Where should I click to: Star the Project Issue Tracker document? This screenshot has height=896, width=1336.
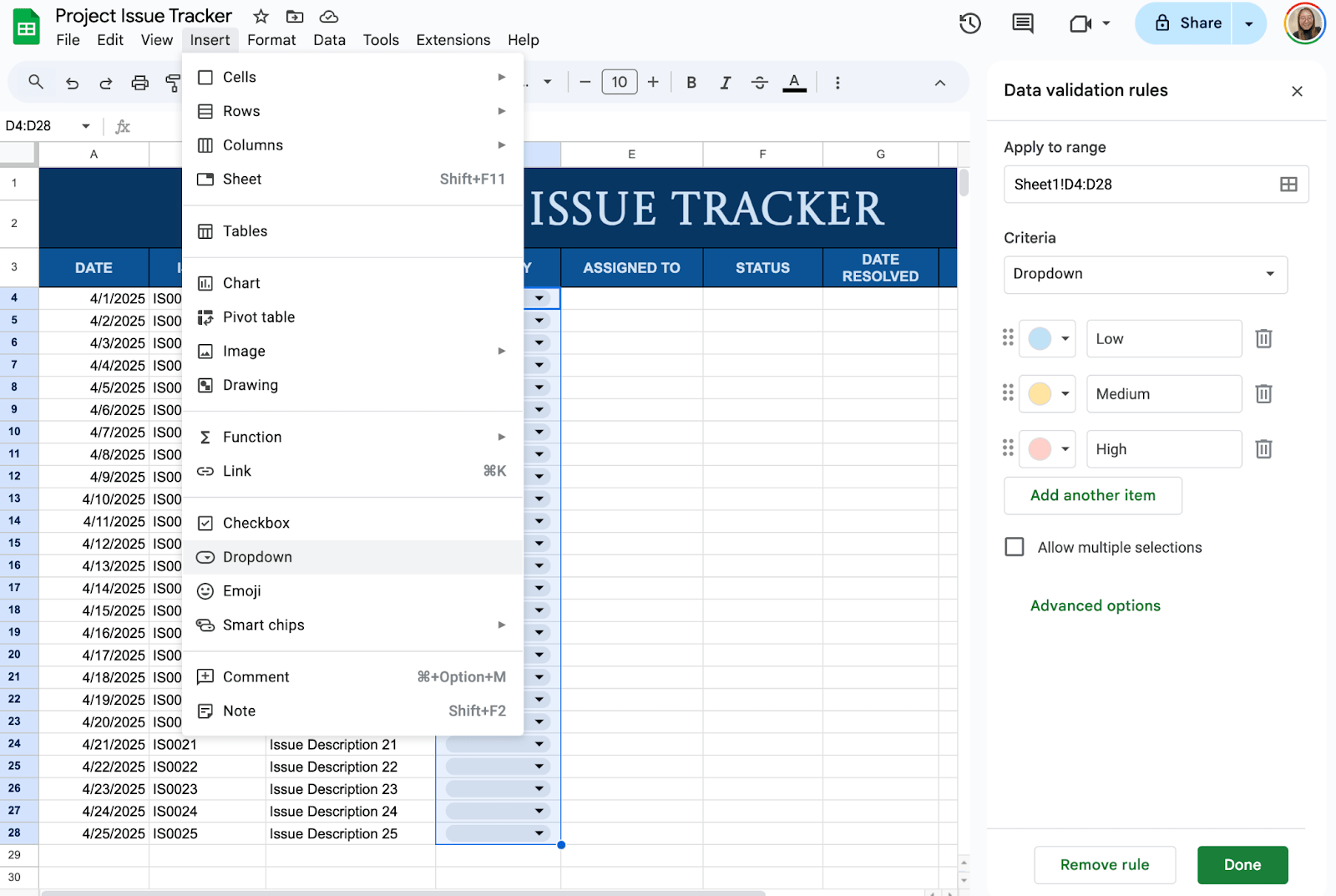tap(261, 16)
